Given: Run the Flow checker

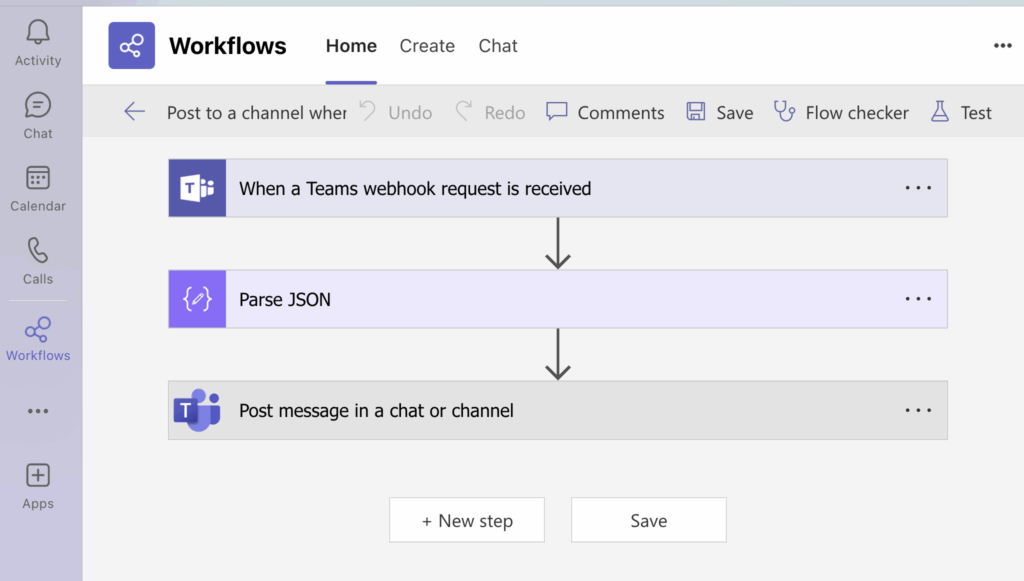Looking at the screenshot, I should 842,112.
